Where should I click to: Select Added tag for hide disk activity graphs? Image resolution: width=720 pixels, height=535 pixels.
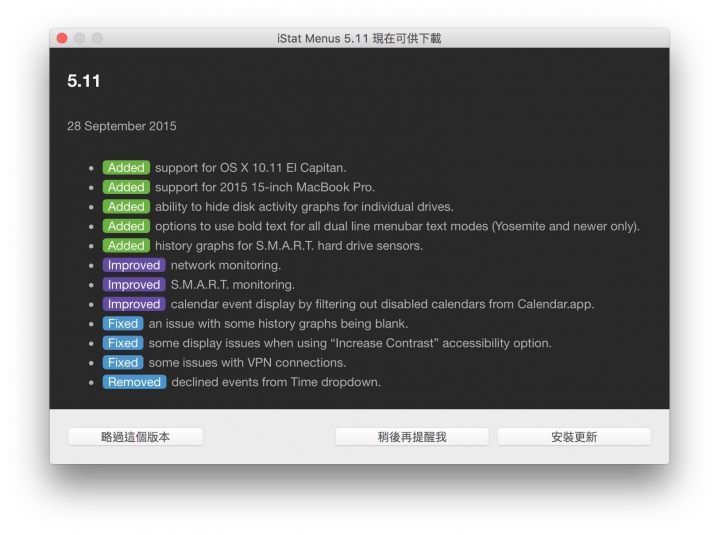click(126, 207)
